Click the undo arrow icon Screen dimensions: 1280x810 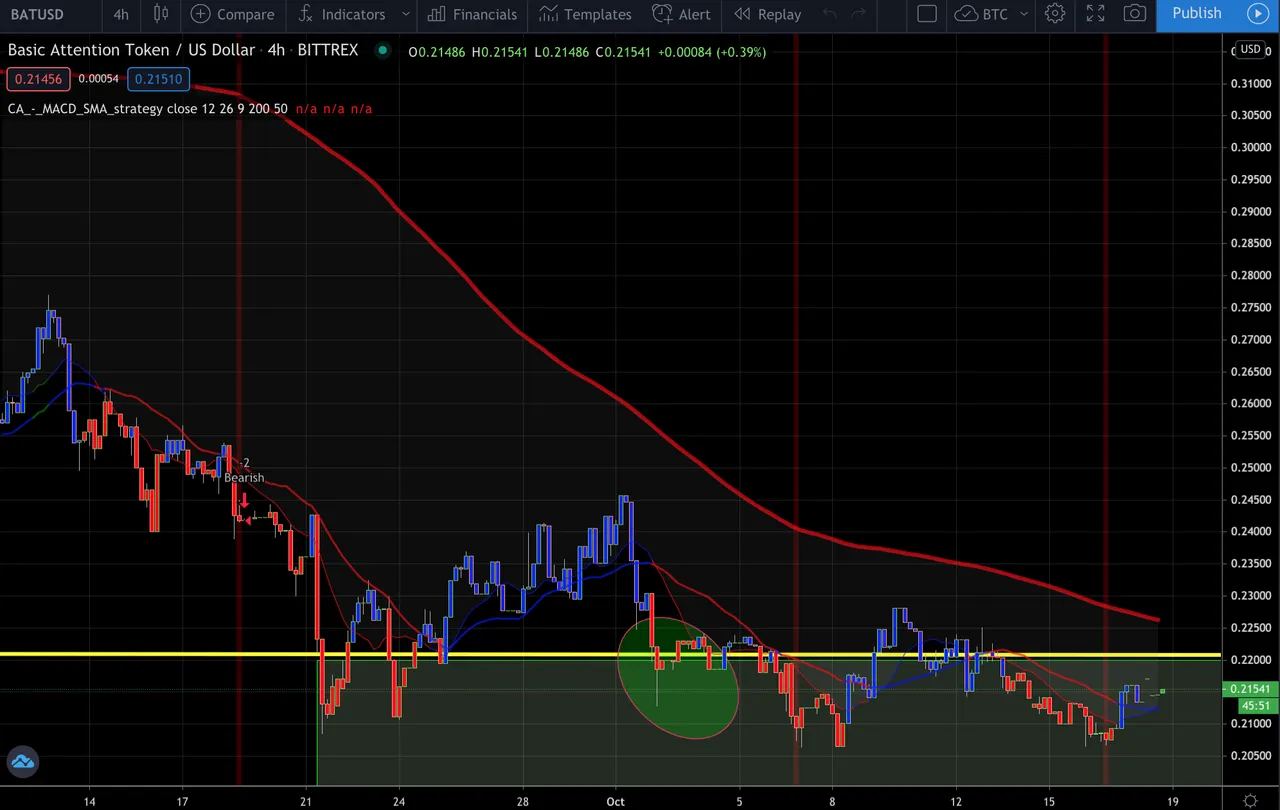(828, 14)
